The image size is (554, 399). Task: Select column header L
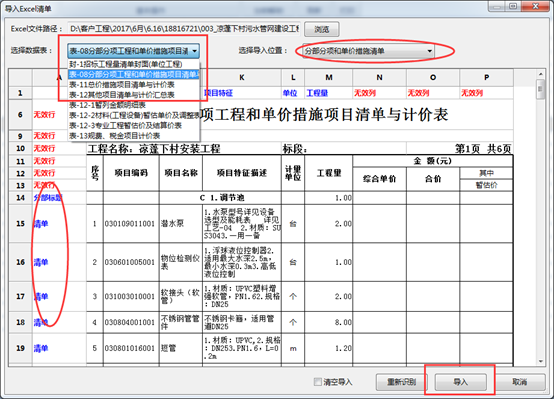[293, 77]
